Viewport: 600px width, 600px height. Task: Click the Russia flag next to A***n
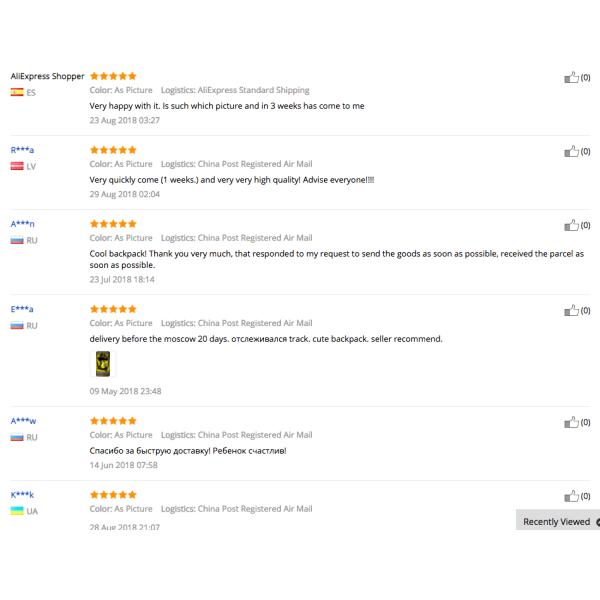[x=17, y=240]
